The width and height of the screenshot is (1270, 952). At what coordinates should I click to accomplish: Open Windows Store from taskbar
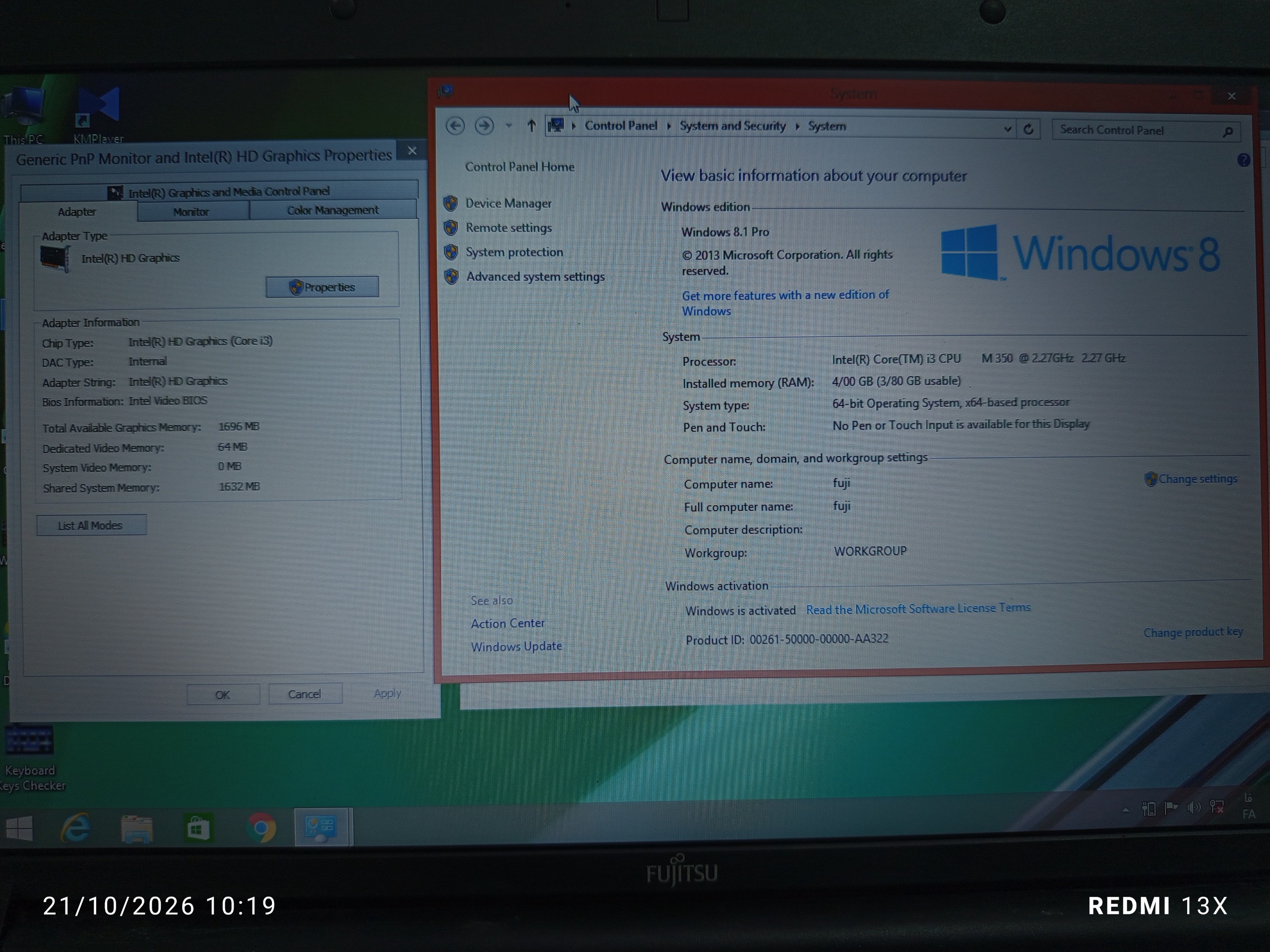(198, 829)
